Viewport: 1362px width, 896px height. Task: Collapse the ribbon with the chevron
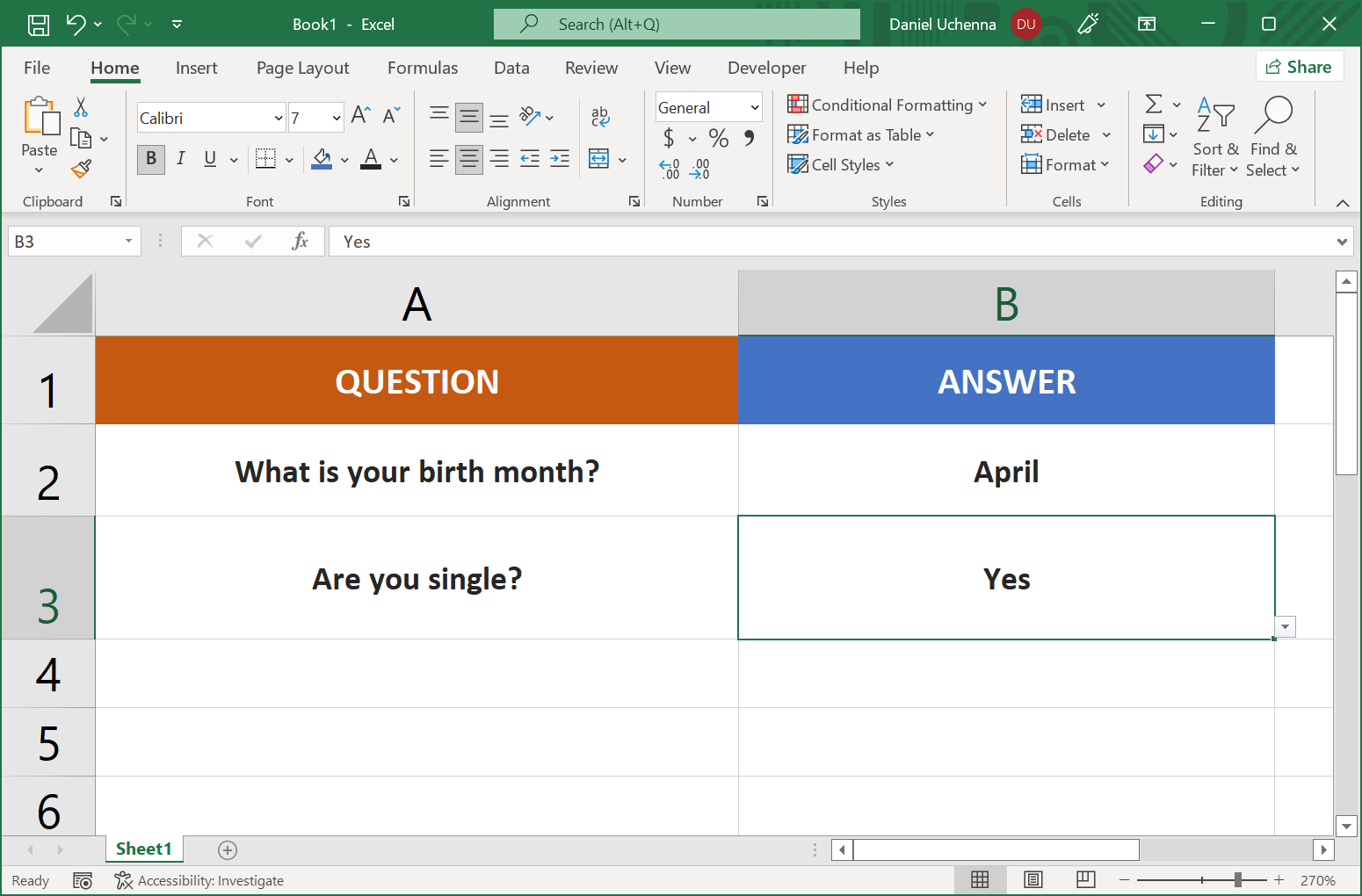(1343, 202)
